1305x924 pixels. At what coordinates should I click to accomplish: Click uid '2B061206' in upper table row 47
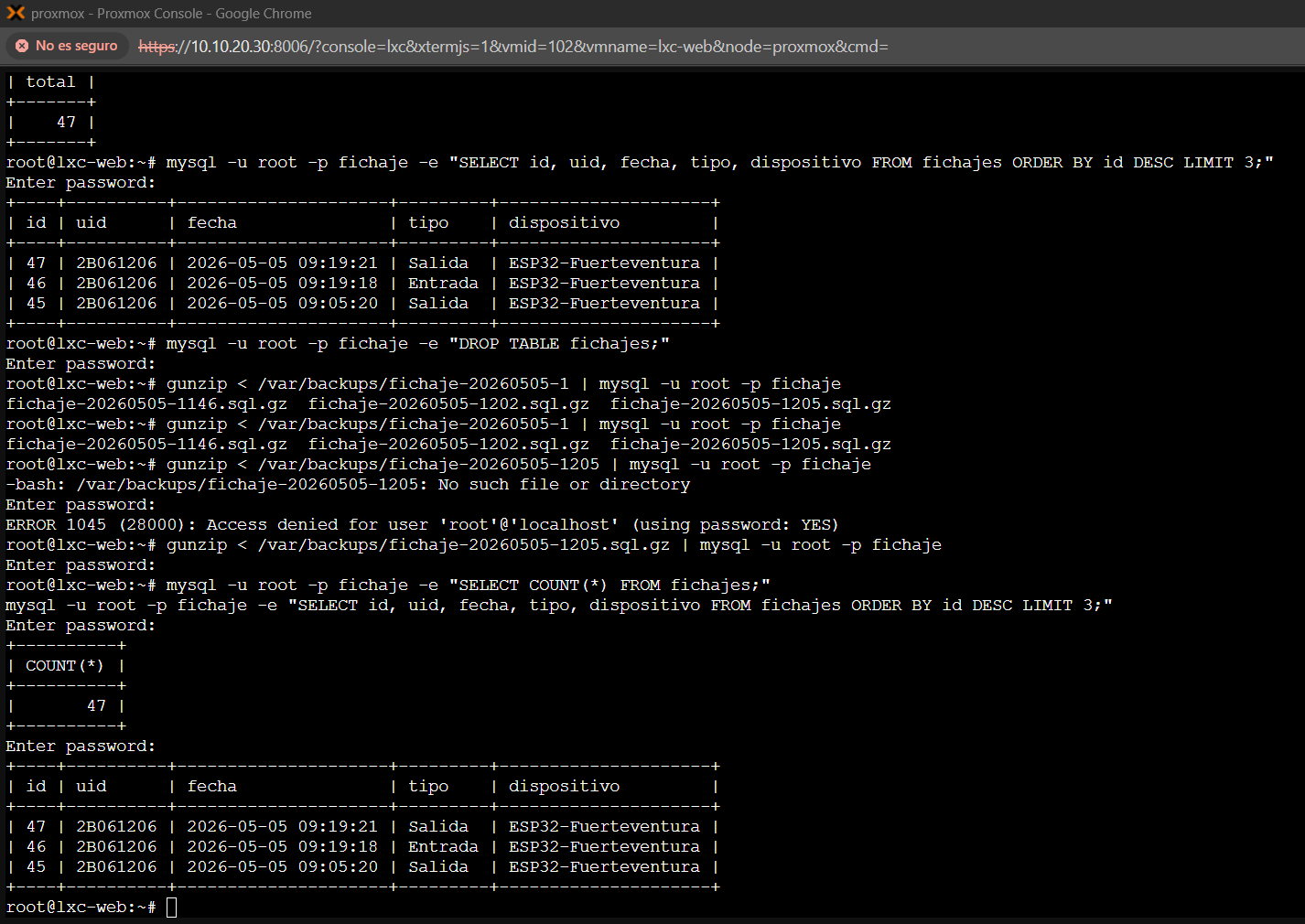116,263
